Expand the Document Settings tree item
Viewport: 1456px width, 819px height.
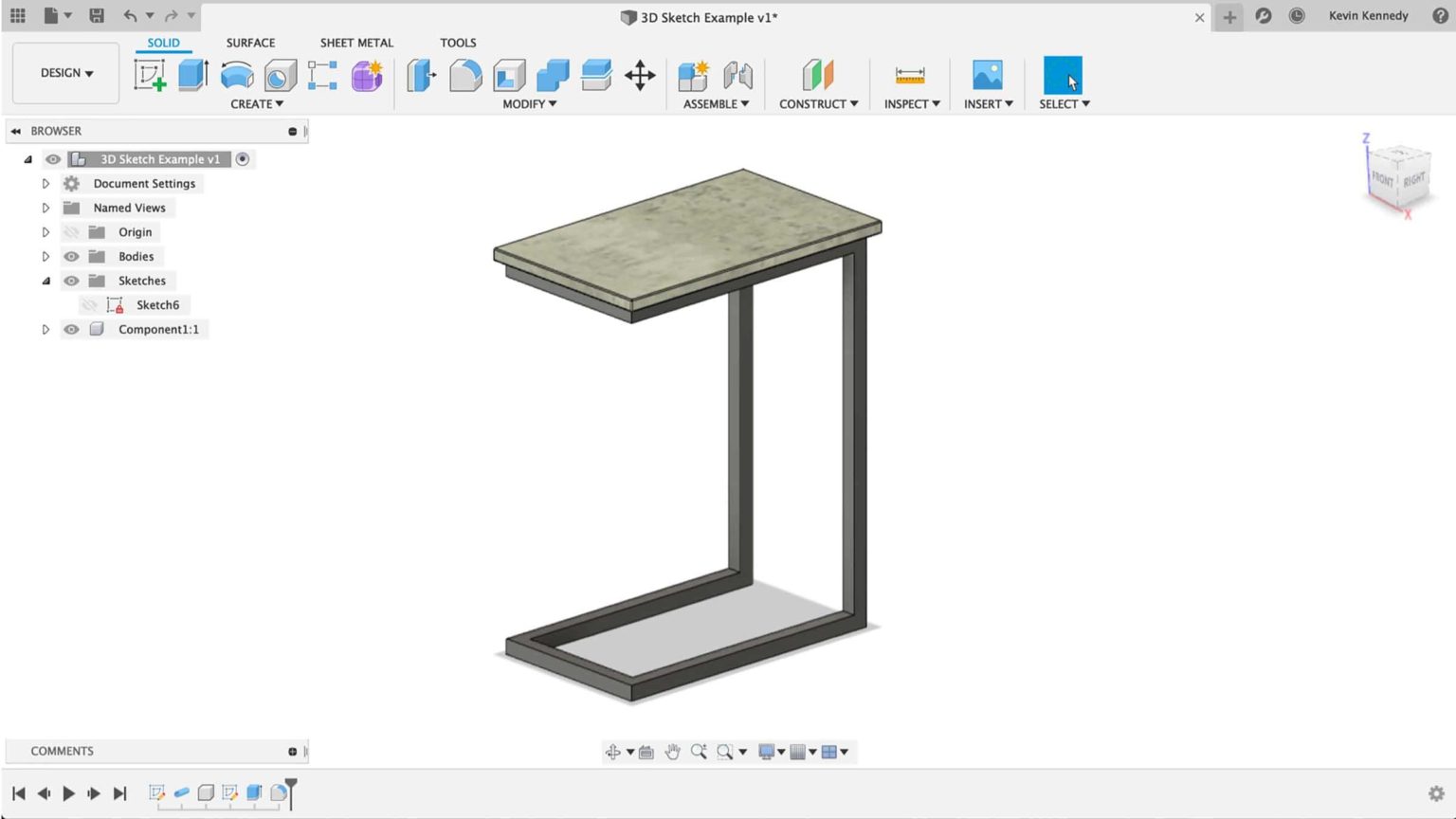[x=45, y=183]
